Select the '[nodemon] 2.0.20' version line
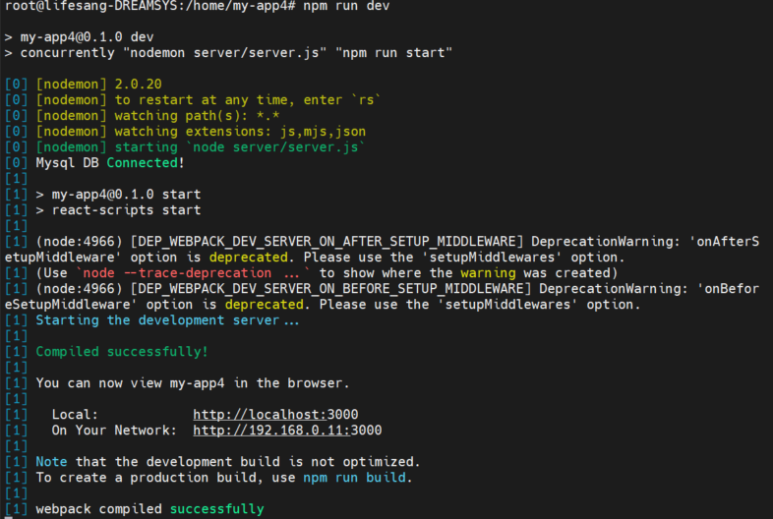The height and width of the screenshot is (519, 773). point(99,84)
